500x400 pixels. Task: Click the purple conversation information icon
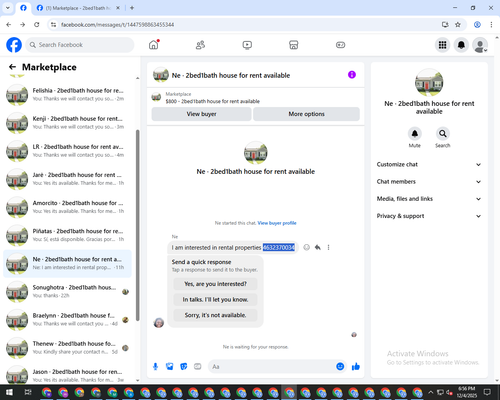tap(352, 75)
